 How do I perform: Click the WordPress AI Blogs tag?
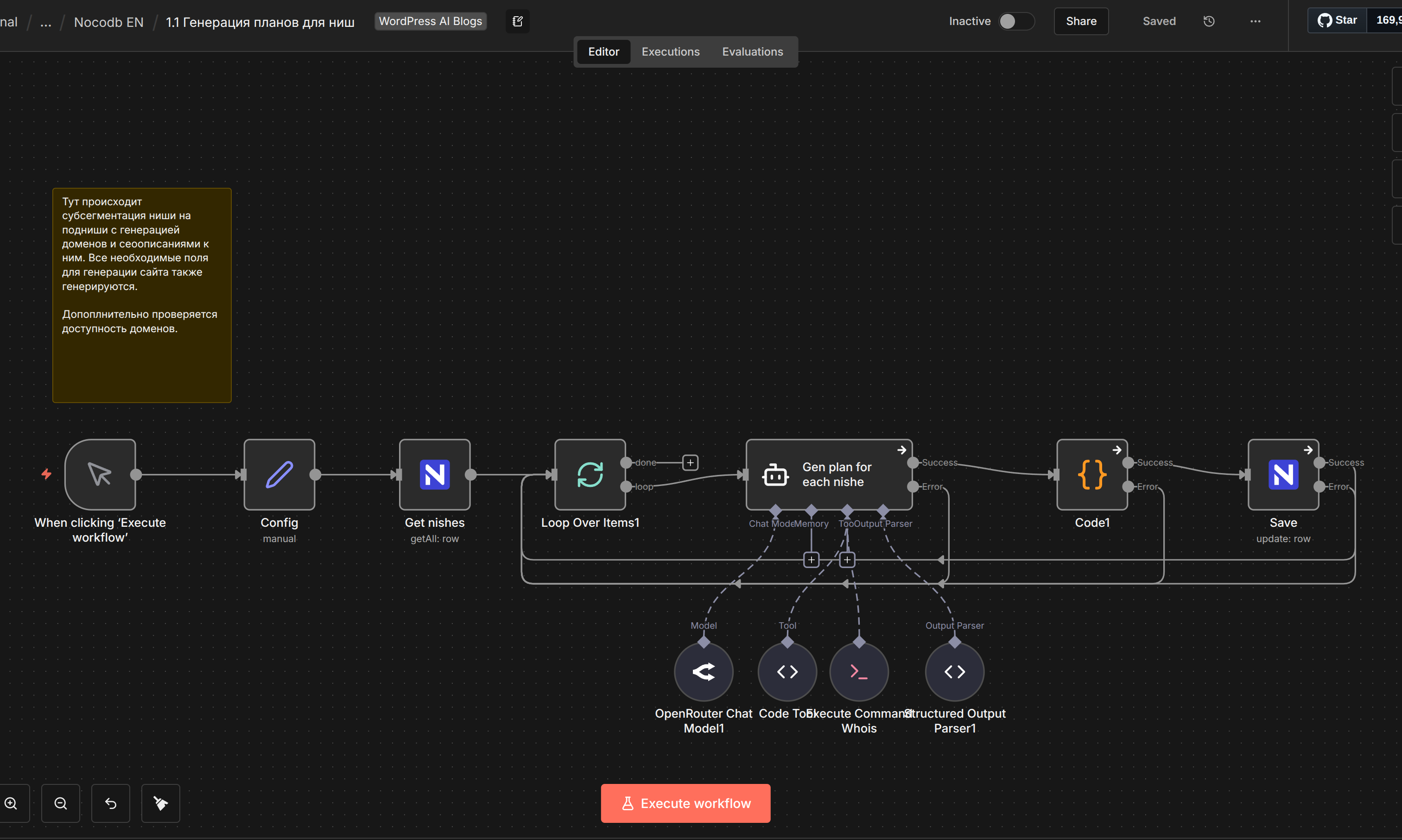(x=430, y=21)
